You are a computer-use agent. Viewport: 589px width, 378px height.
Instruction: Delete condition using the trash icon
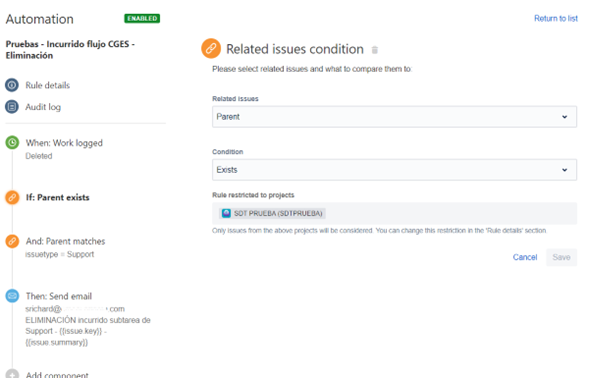pyautogui.click(x=375, y=50)
